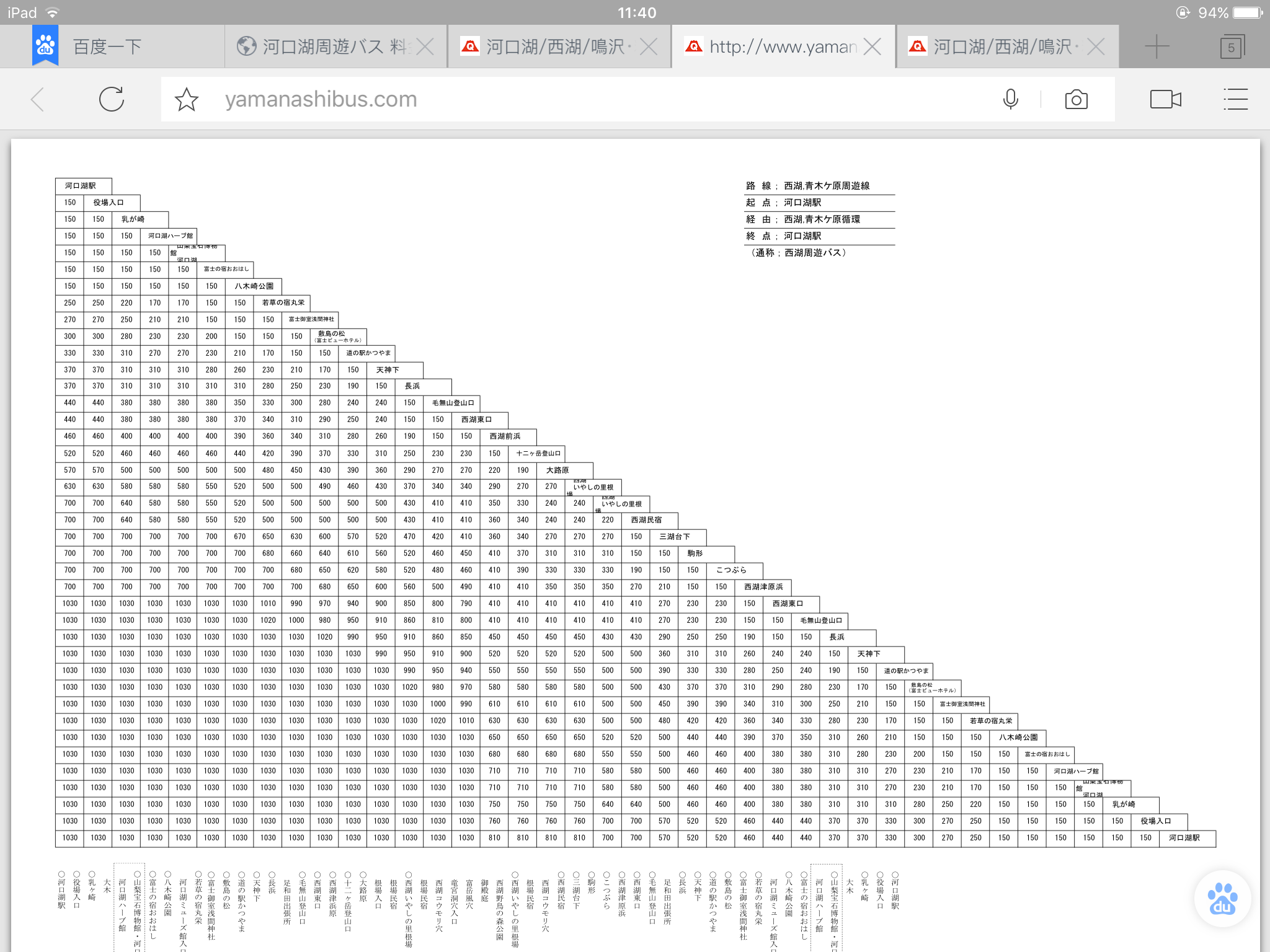Tap the 終点; 河口湖駅 info line

click(x=784, y=236)
